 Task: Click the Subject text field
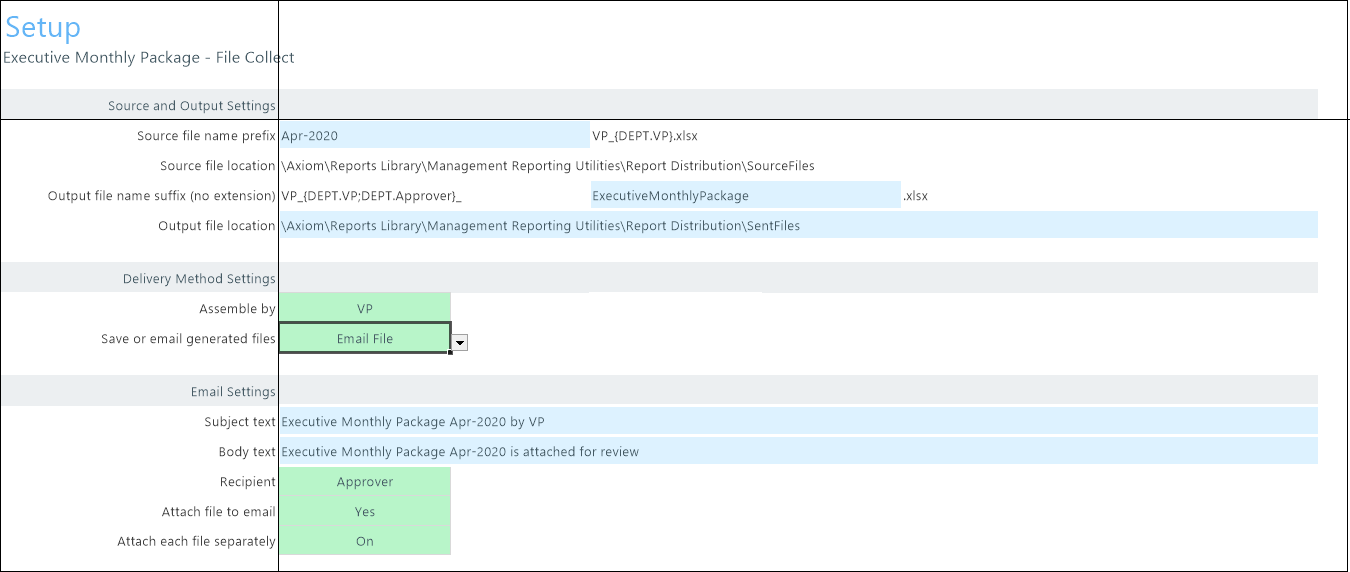pos(798,421)
